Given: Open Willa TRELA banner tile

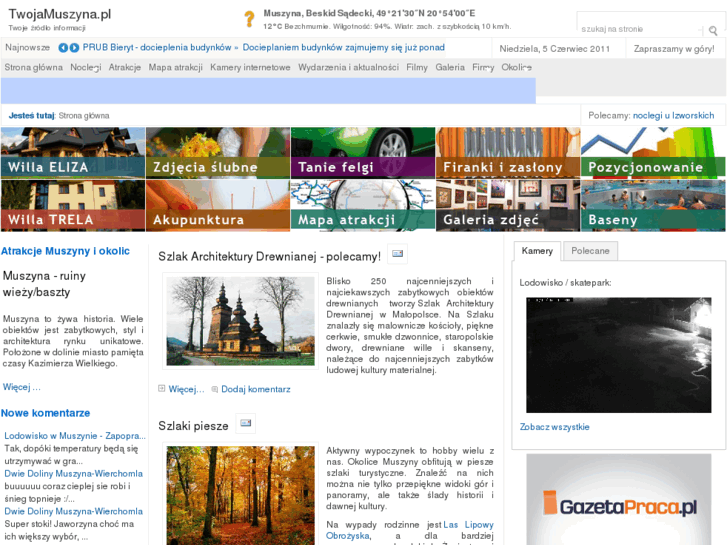Looking at the screenshot, I should coord(73,205).
